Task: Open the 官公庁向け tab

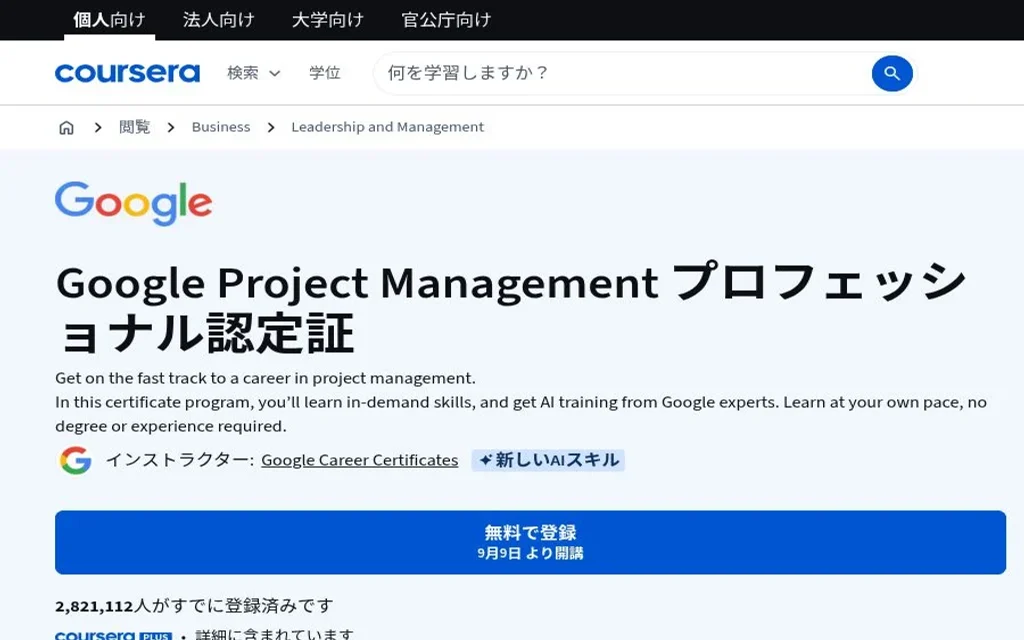Action: point(446,20)
